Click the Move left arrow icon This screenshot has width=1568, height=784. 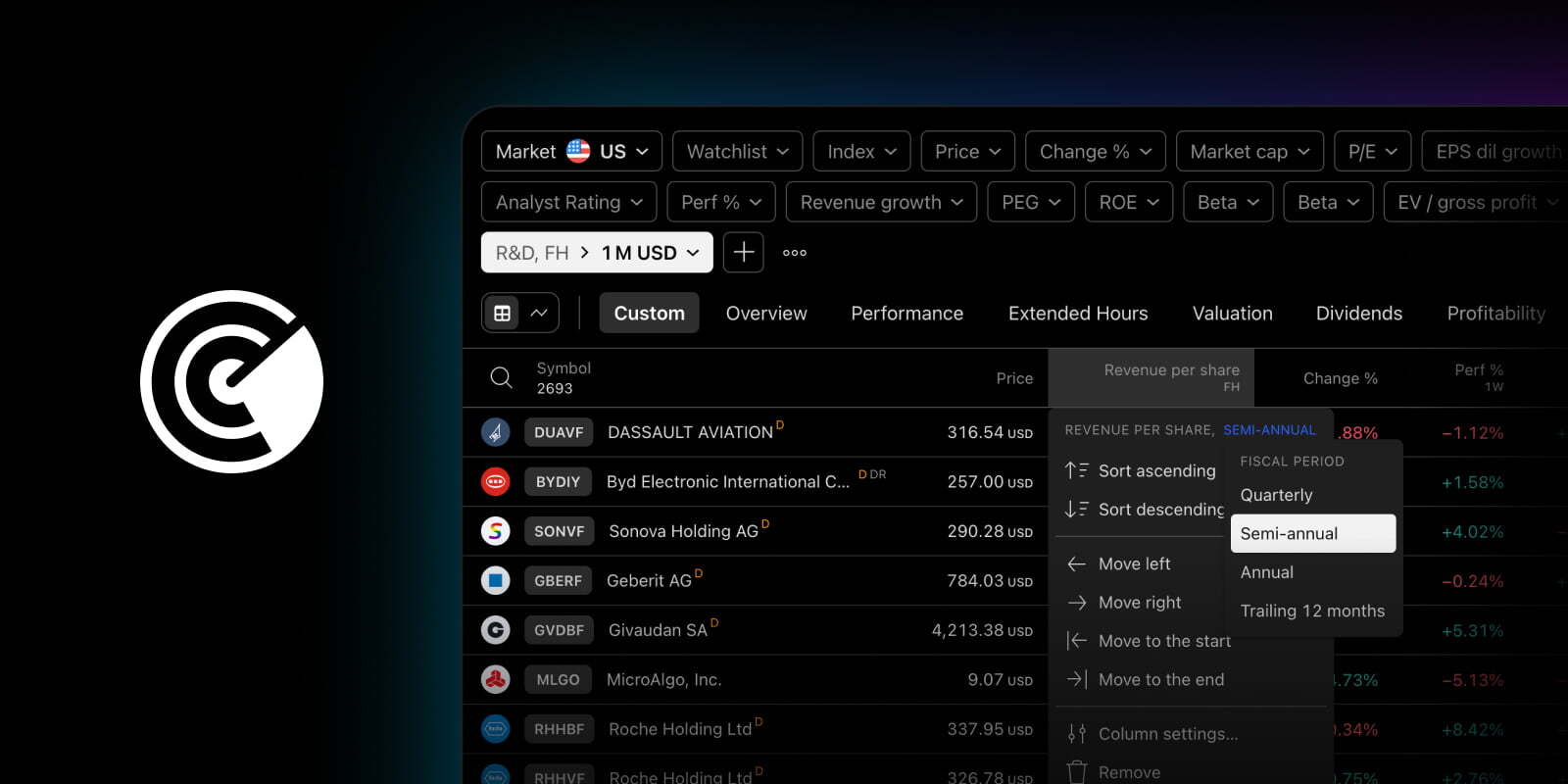coord(1077,563)
